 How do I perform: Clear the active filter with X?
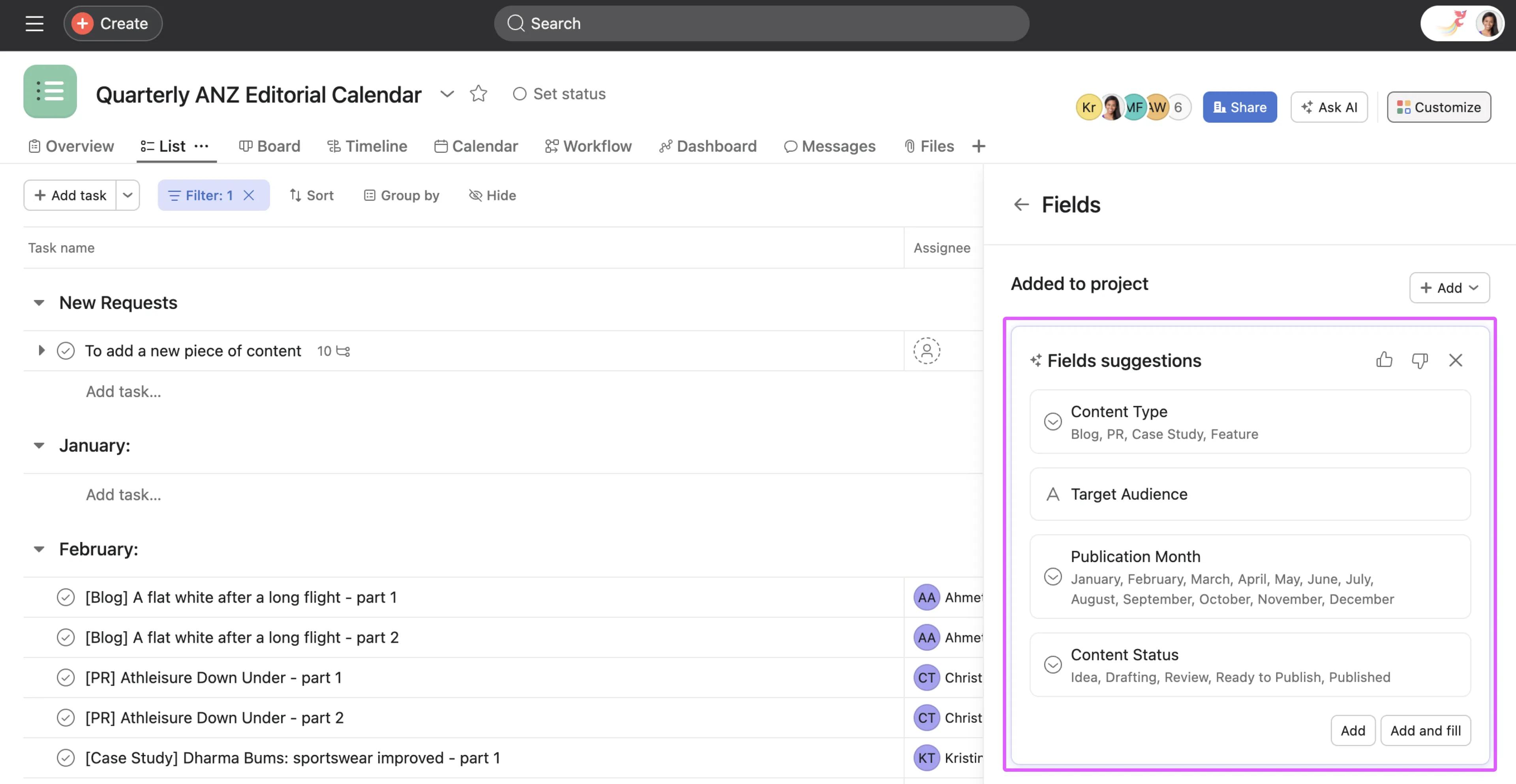[249, 195]
